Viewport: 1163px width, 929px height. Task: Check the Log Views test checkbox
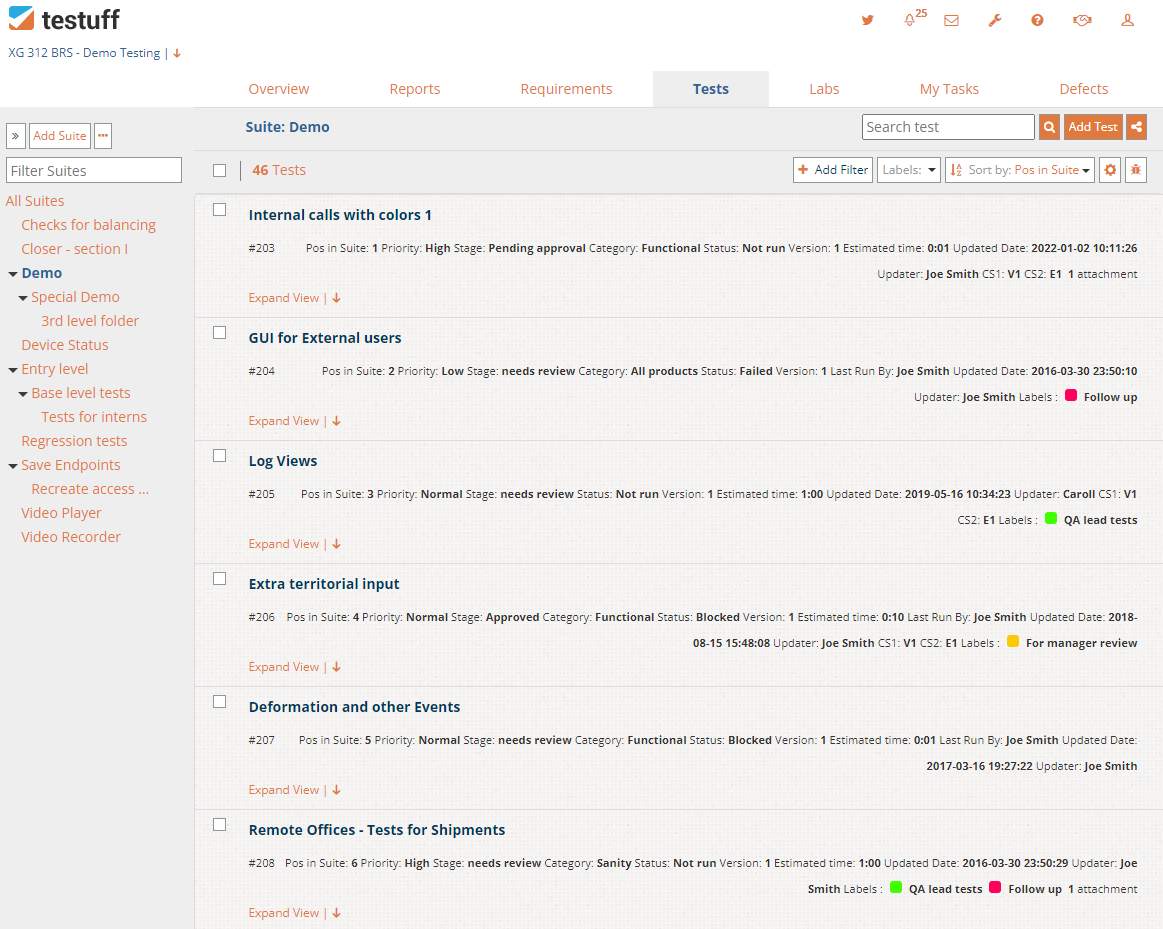[220, 456]
